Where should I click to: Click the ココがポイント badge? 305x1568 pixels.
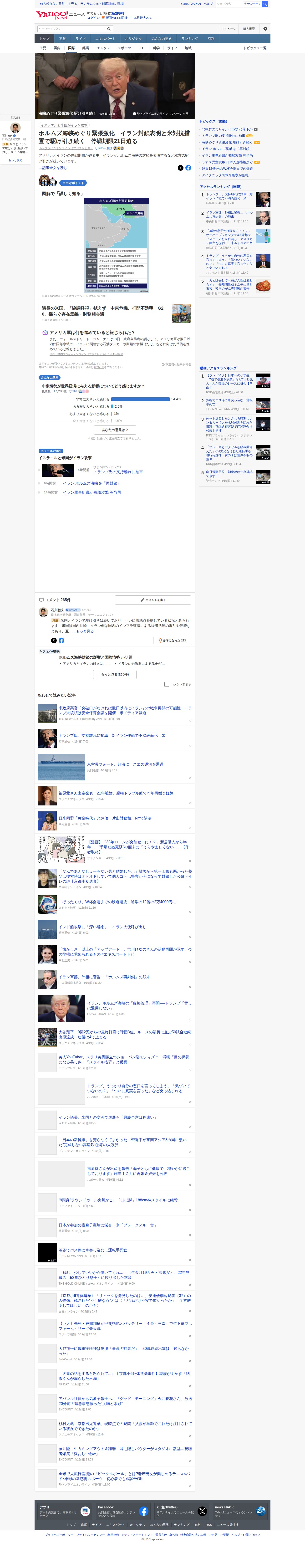point(73,183)
